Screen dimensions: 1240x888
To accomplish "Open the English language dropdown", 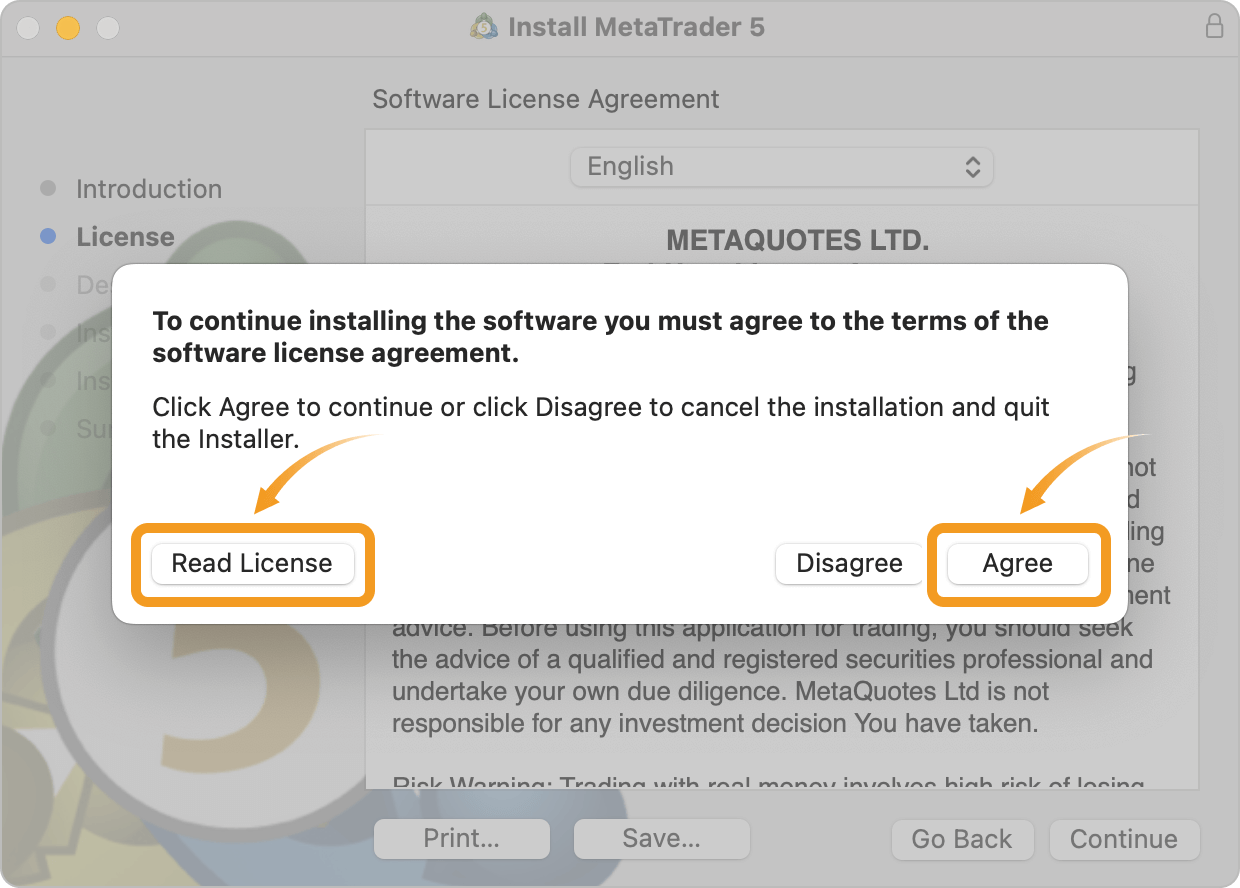I will [782, 167].
